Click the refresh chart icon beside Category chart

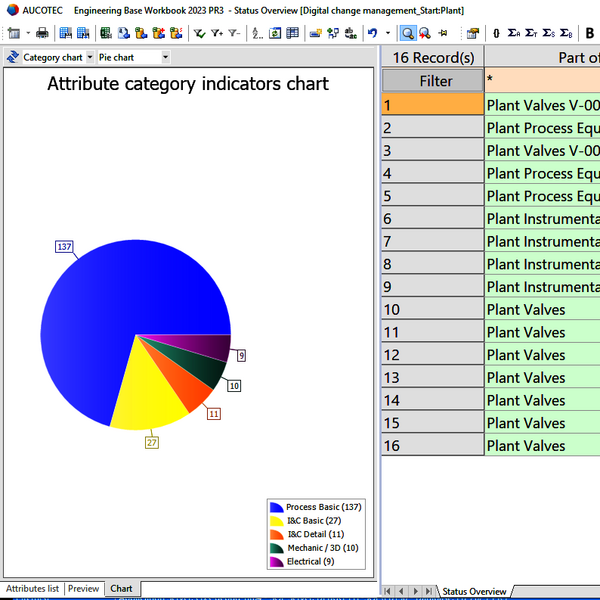click(13, 57)
